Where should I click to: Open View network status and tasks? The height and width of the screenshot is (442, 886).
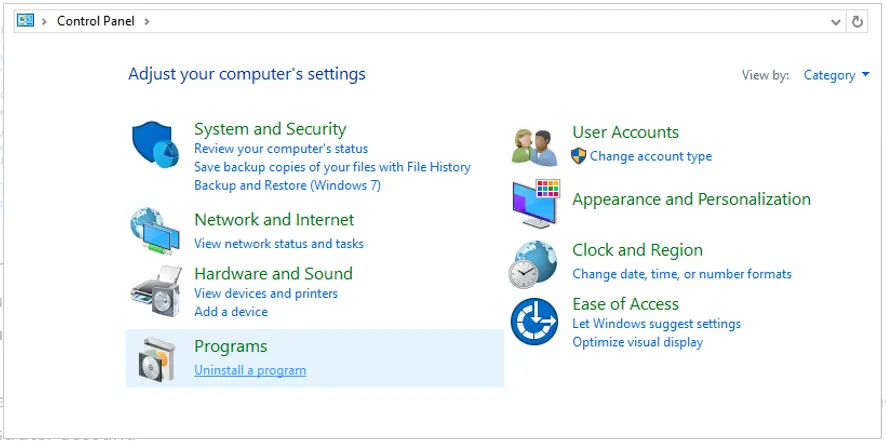click(x=279, y=244)
